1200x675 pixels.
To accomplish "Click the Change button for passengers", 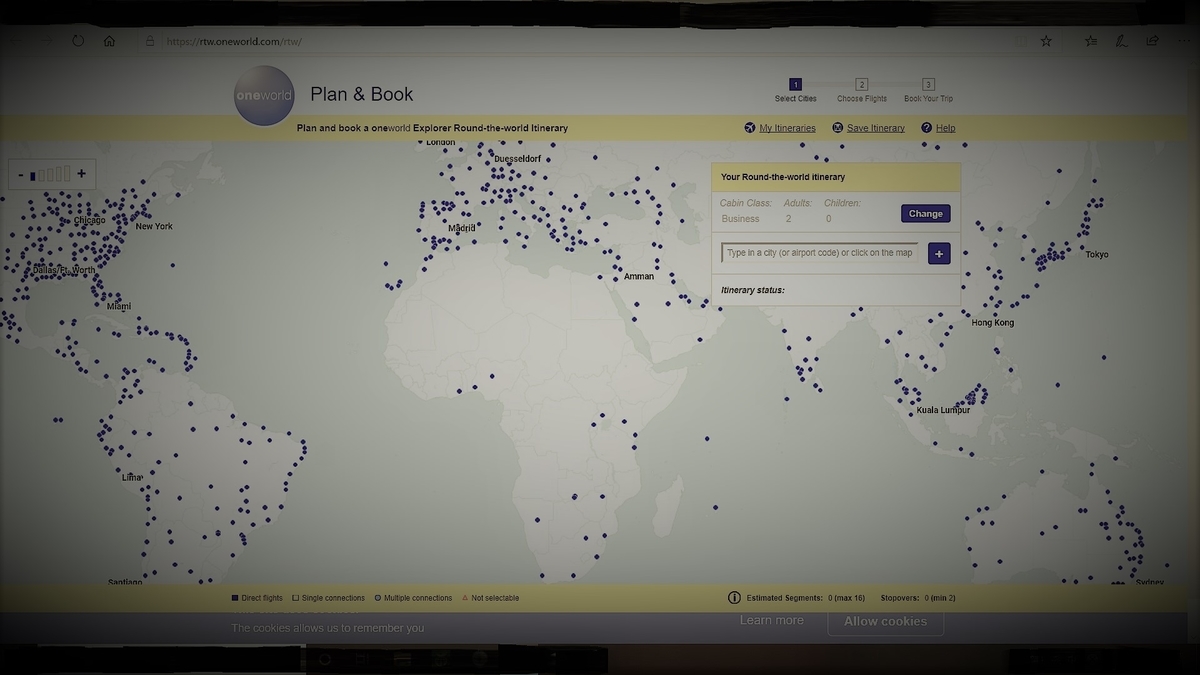I will 926,214.
